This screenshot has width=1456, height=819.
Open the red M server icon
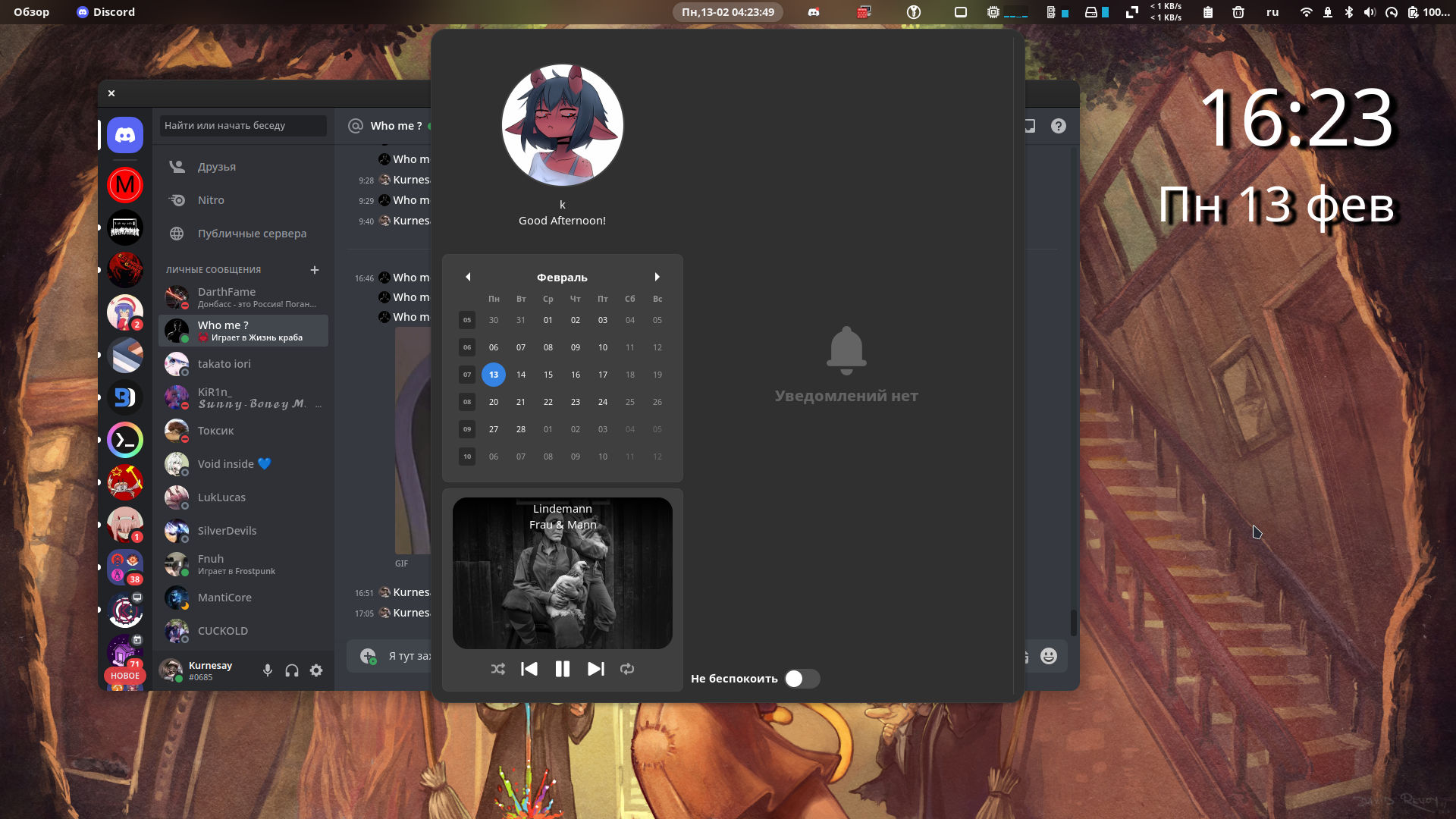point(125,184)
